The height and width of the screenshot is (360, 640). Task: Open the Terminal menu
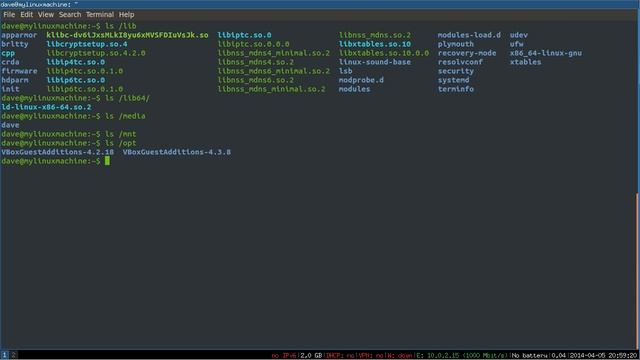point(100,15)
